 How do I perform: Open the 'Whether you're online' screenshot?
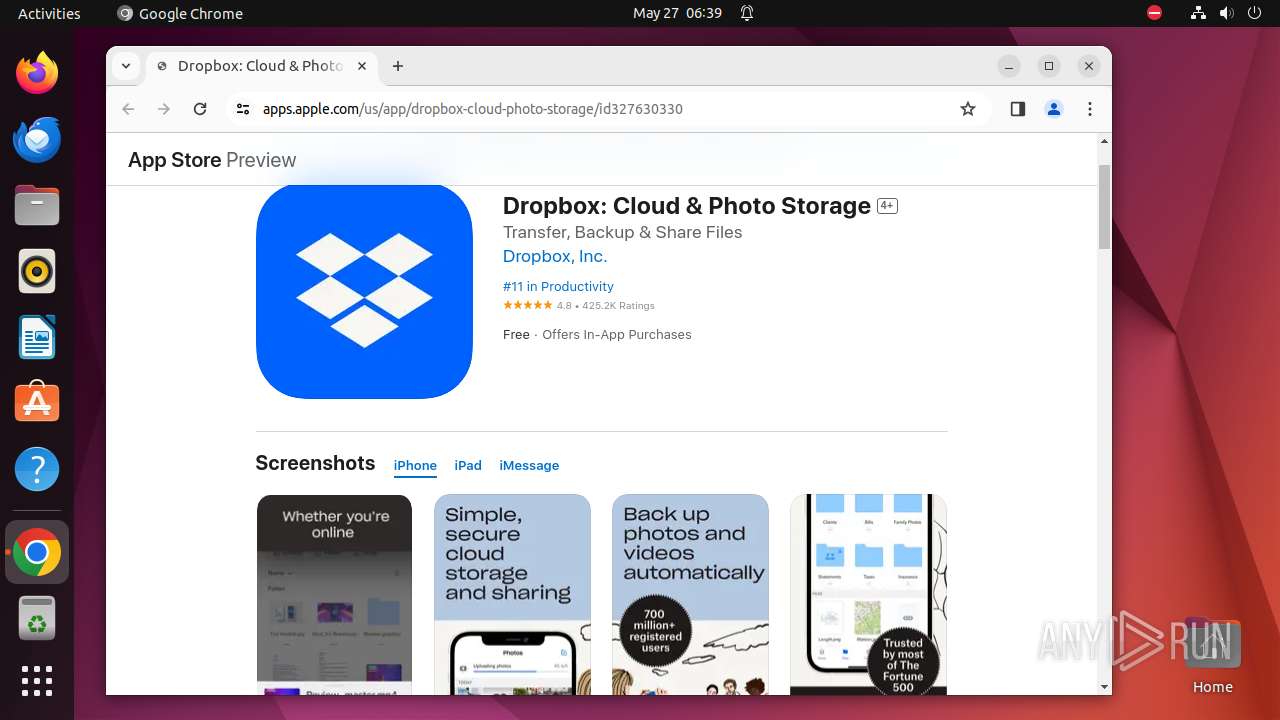point(334,594)
